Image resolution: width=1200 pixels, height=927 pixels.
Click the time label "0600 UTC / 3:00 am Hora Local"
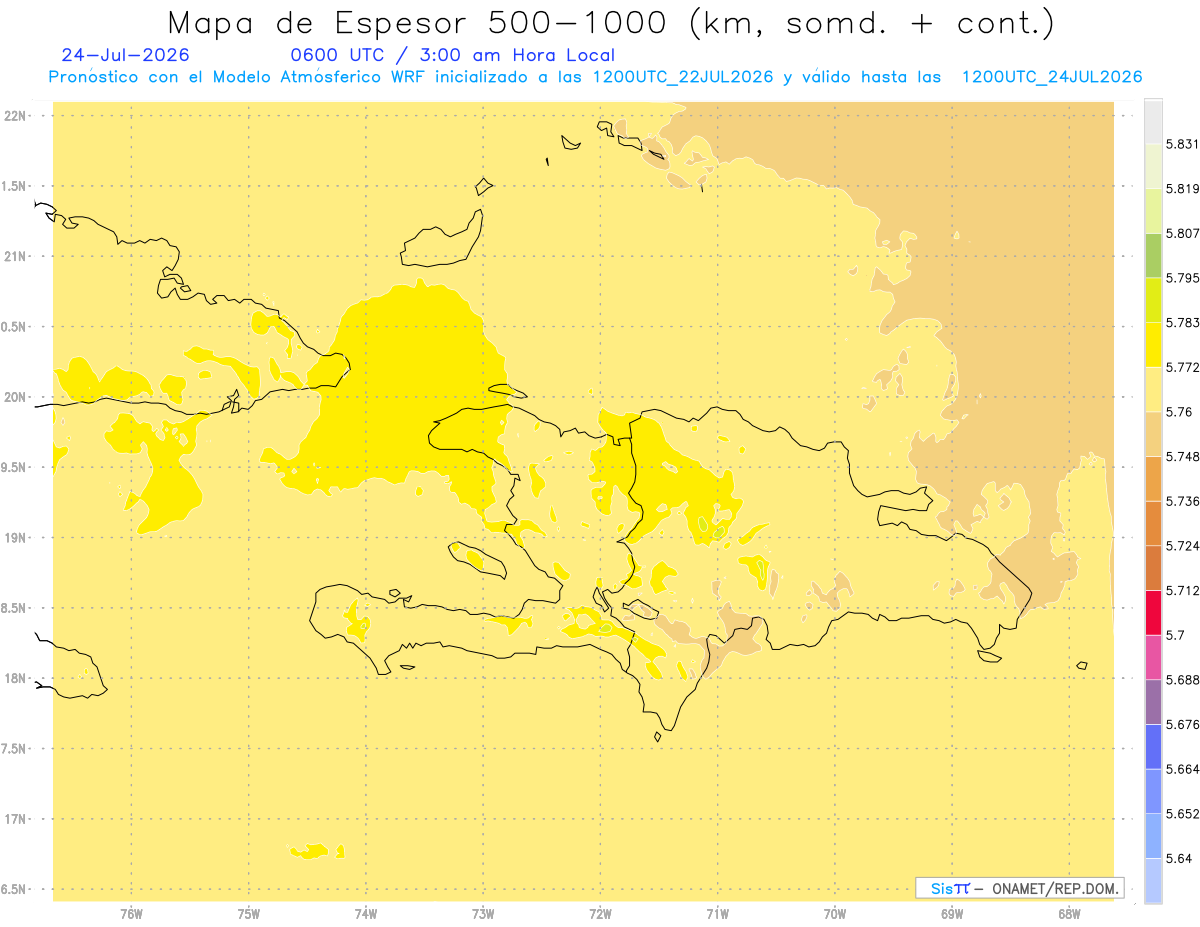(x=453, y=55)
